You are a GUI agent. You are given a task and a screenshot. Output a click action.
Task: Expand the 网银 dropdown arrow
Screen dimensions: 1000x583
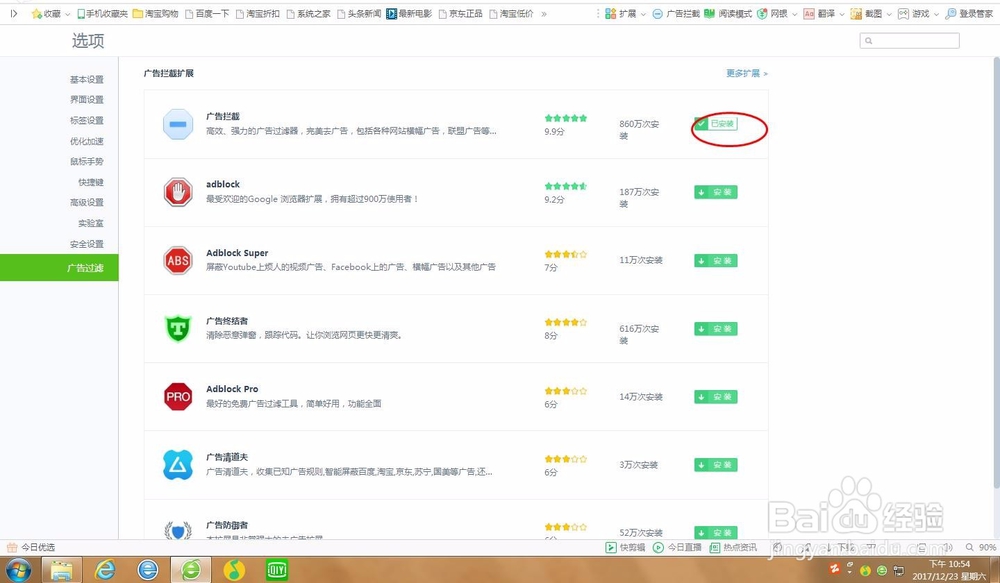795,14
